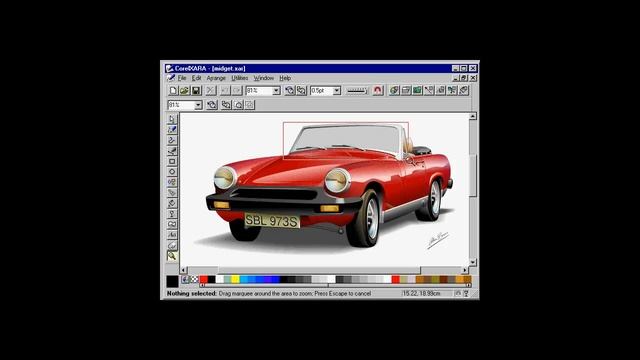This screenshot has height=360, width=640.
Task: Click the Open file folder icon
Action: (184, 91)
